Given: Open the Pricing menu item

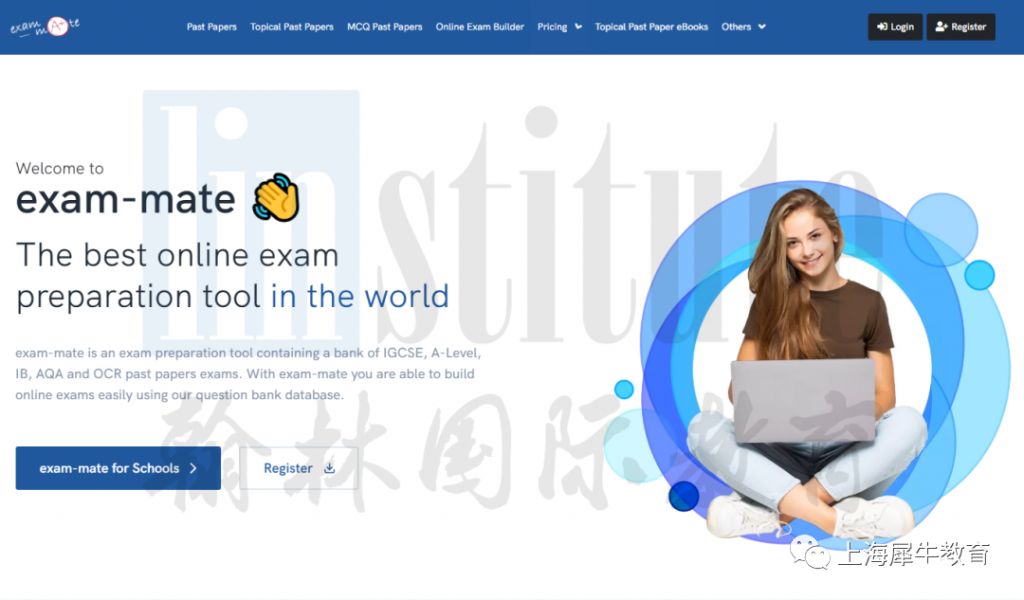Looking at the screenshot, I should coord(552,27).
